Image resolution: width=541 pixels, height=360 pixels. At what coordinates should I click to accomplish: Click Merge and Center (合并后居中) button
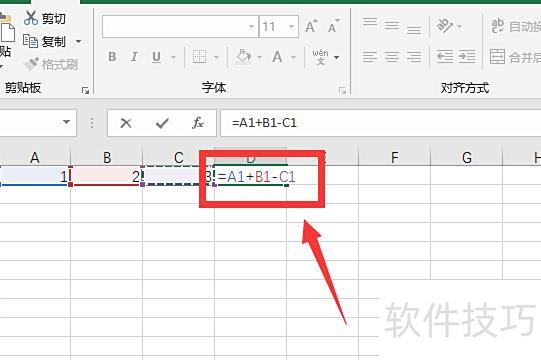click(x=515, y=57)
